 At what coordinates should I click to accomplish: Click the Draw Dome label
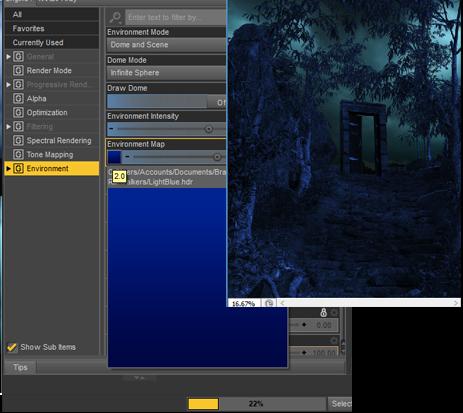point(127,88)
